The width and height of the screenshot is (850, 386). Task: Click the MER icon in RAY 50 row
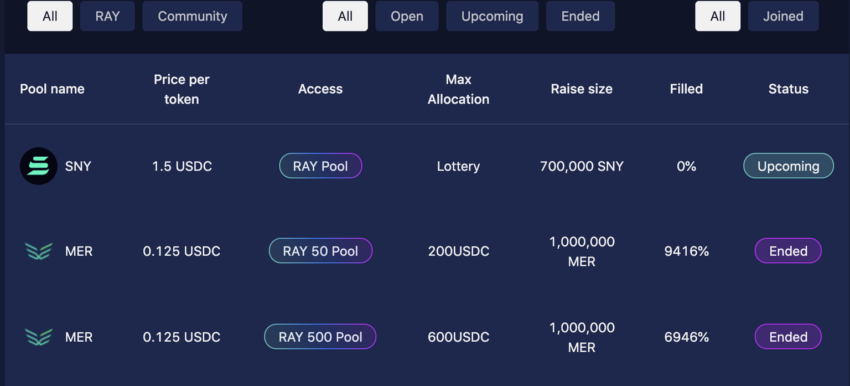coord(38,251)
